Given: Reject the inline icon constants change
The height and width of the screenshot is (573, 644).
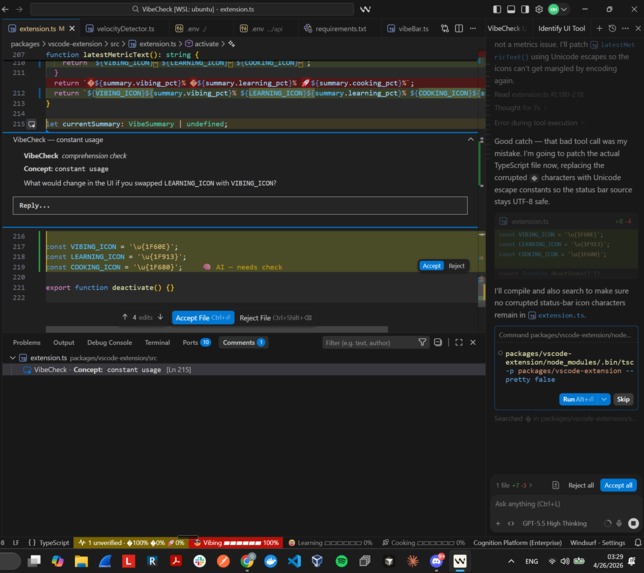Looking at the screenshot, I should pyautogui.click(x=456, y=266).
